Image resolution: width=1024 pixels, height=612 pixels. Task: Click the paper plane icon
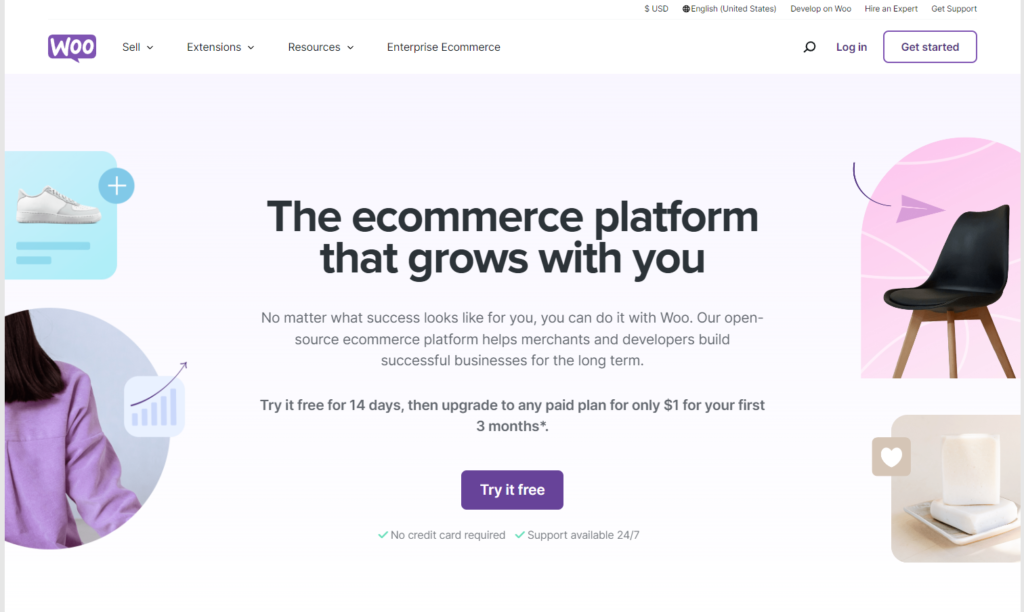[x=920, y=208]
